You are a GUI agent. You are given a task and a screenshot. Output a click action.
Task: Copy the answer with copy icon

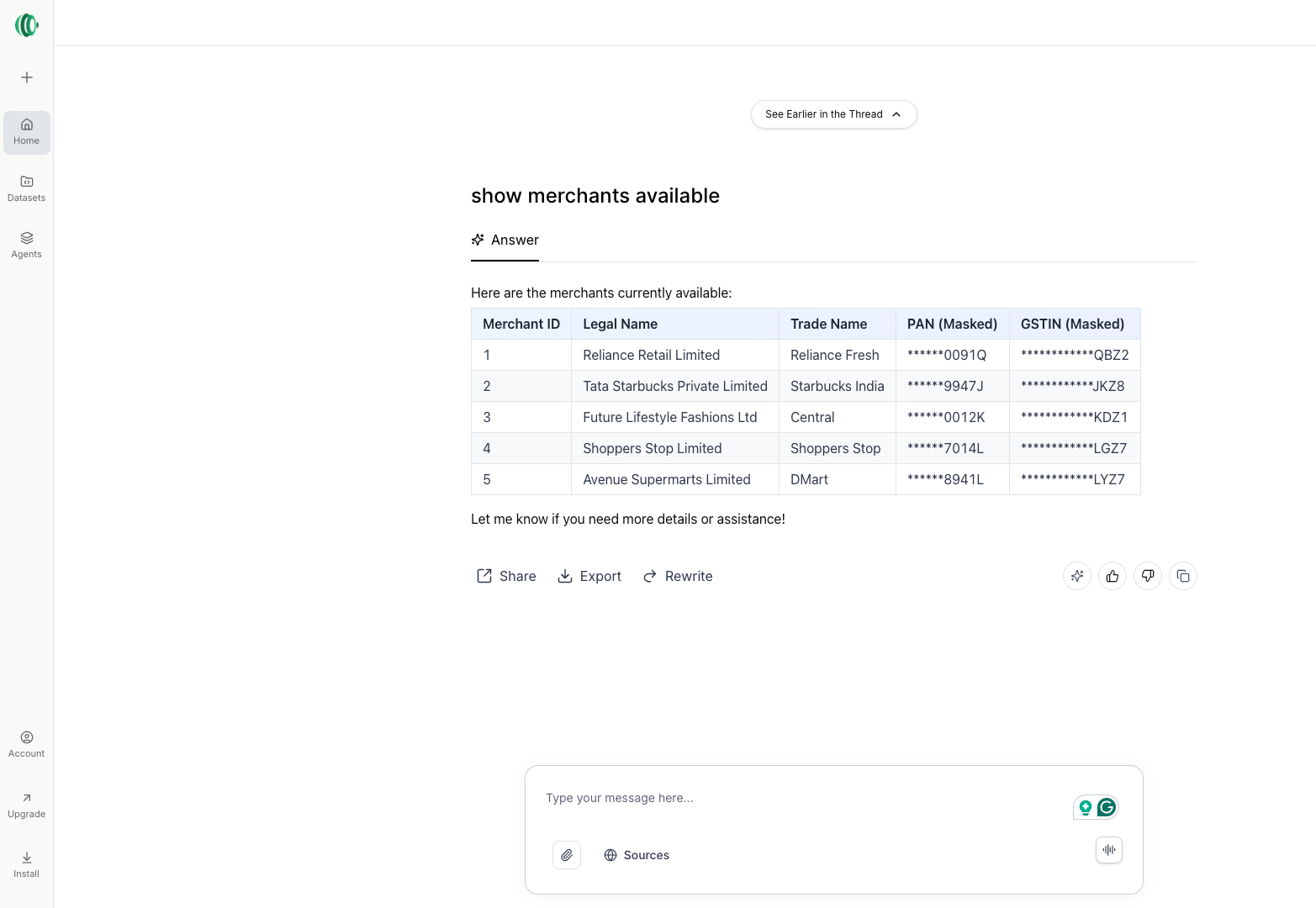click(1183, 576)
